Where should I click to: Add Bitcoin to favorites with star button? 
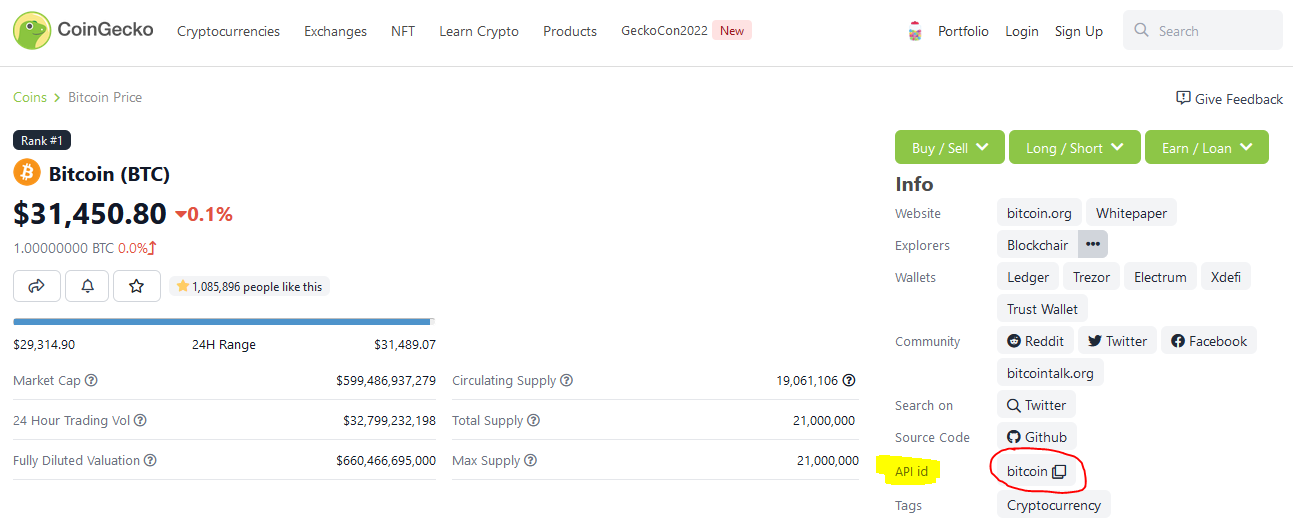[137, 286]
